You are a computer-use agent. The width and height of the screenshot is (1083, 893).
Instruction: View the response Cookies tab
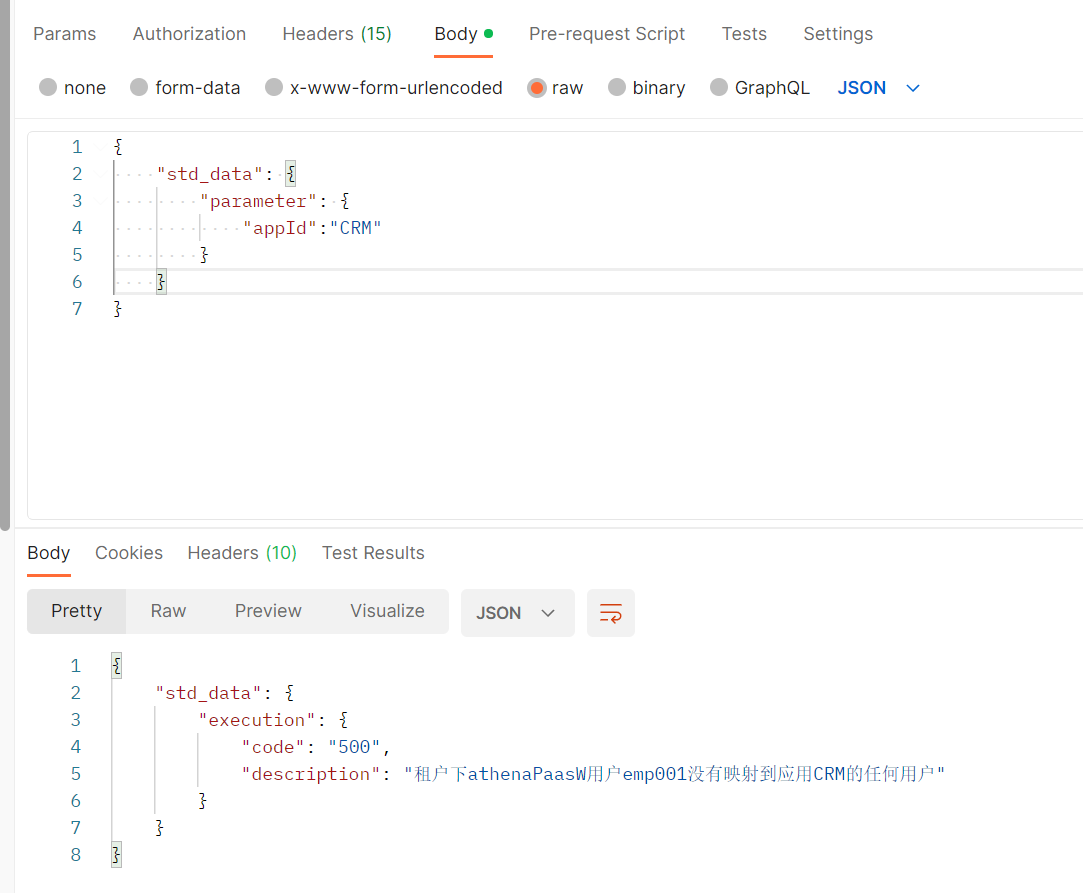point(129,553)
